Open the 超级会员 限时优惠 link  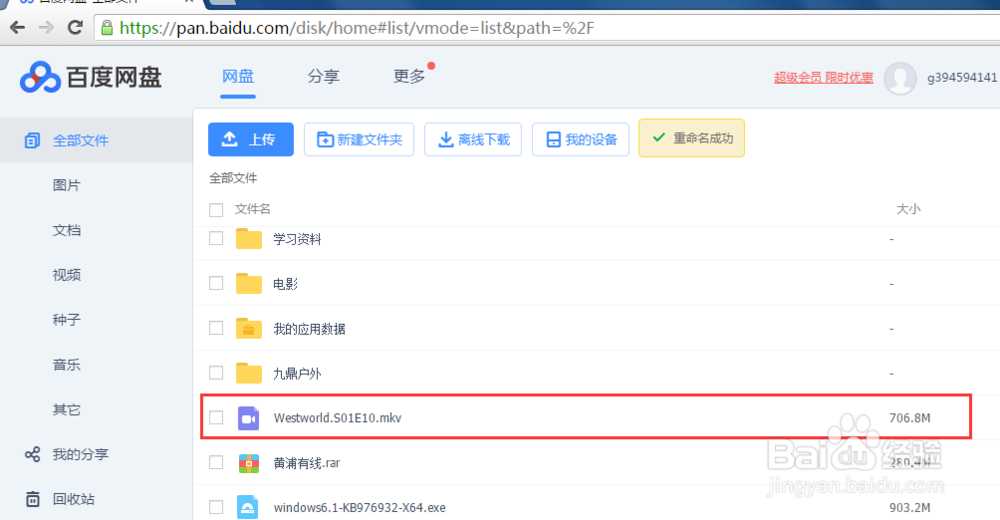823,78
